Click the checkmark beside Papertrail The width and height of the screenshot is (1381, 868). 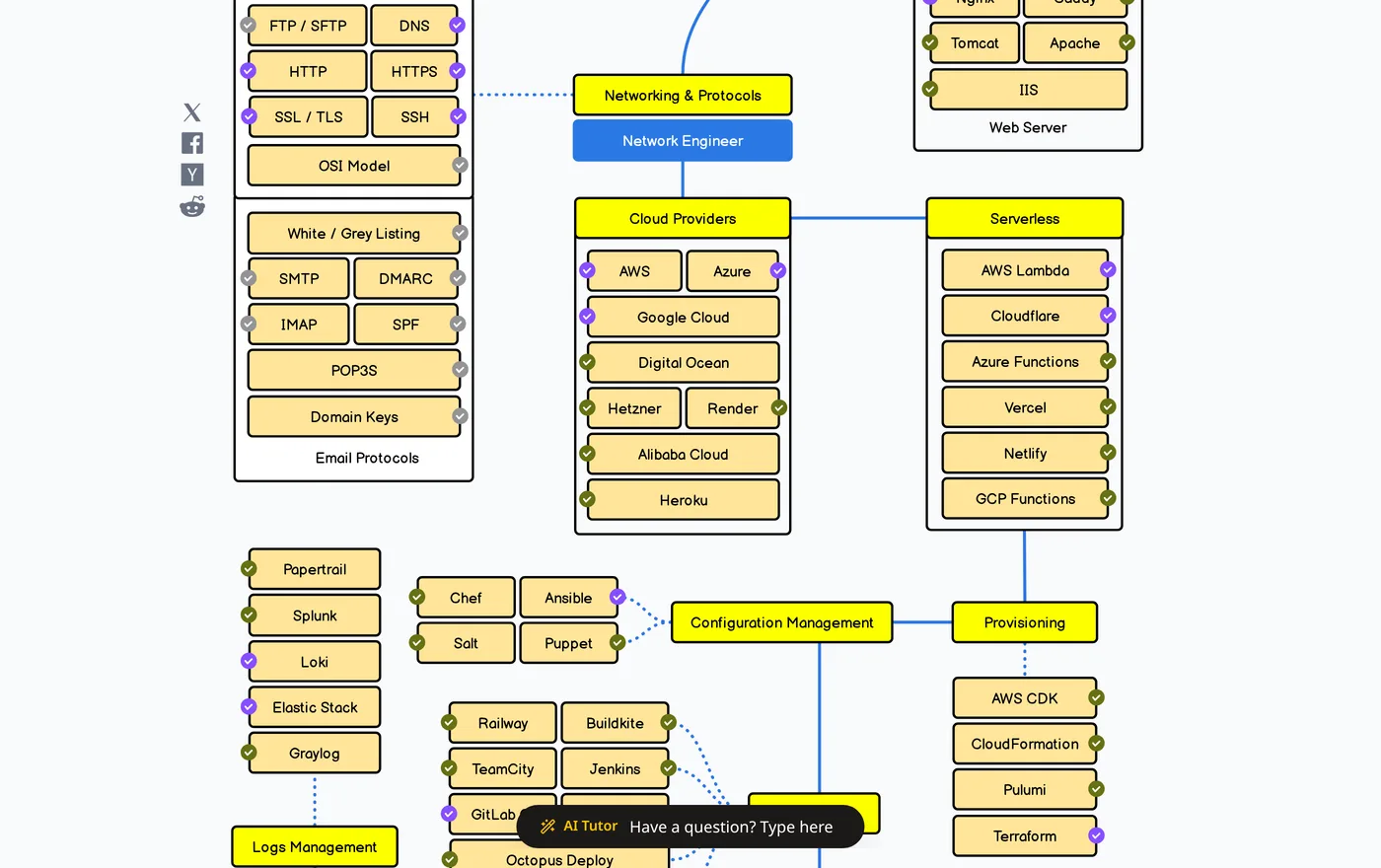click(249, 568)
